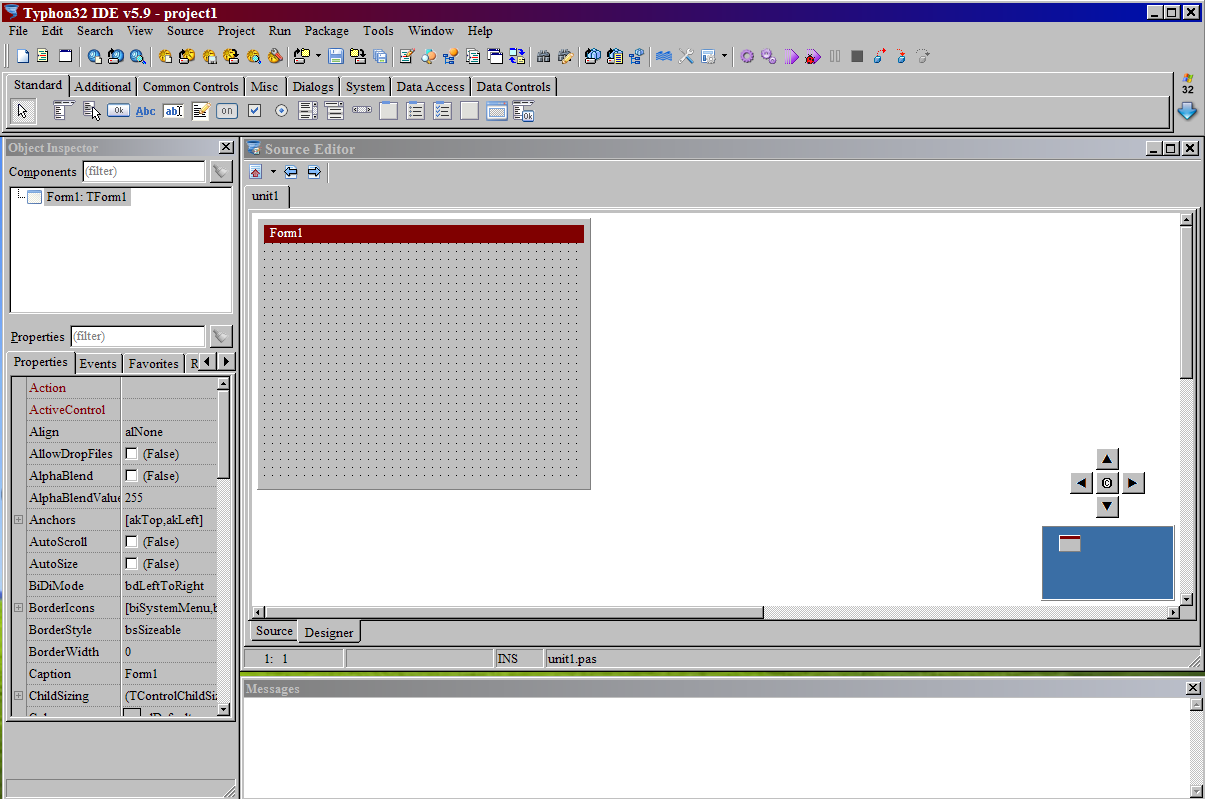Choose the TMemo component icon
Viewport: 1205px width, 799px height.
200,111
